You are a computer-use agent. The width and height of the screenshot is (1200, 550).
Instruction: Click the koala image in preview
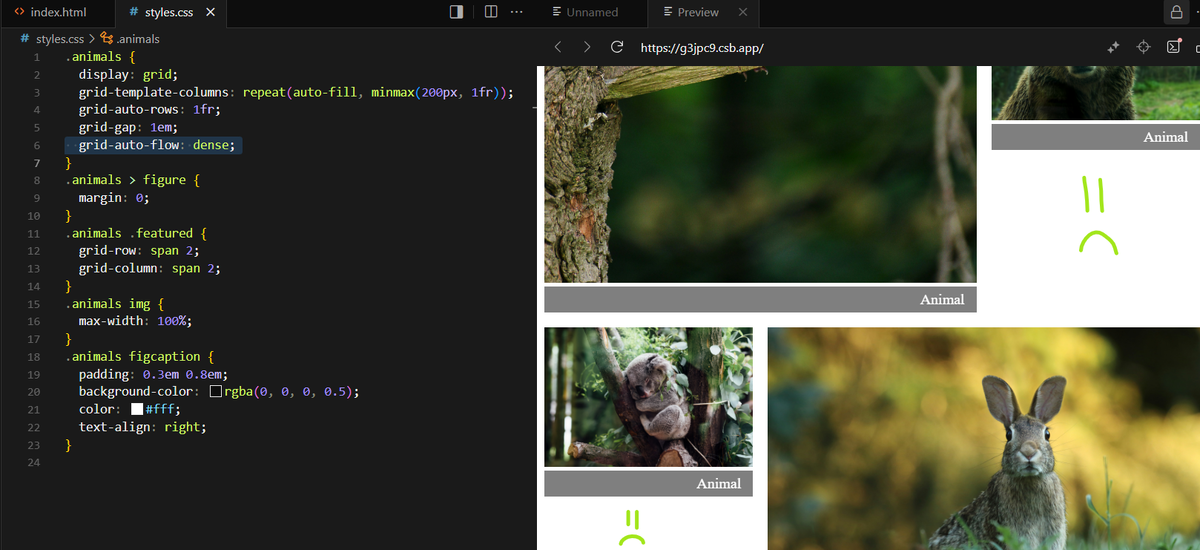pyautogui.click(x=648, y=397)
